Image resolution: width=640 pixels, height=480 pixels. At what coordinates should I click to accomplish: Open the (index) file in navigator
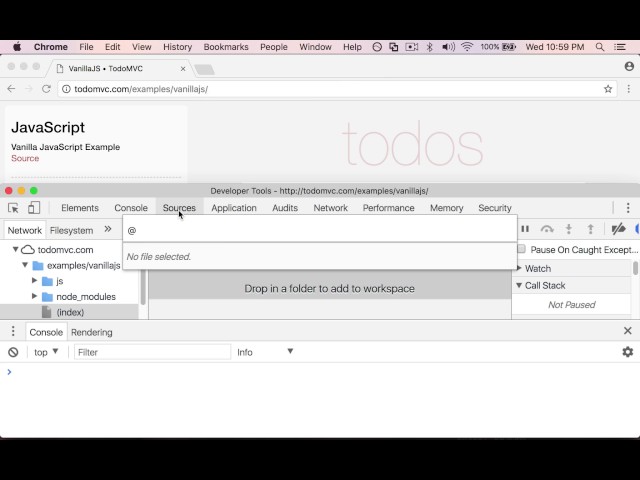(69, 312)
